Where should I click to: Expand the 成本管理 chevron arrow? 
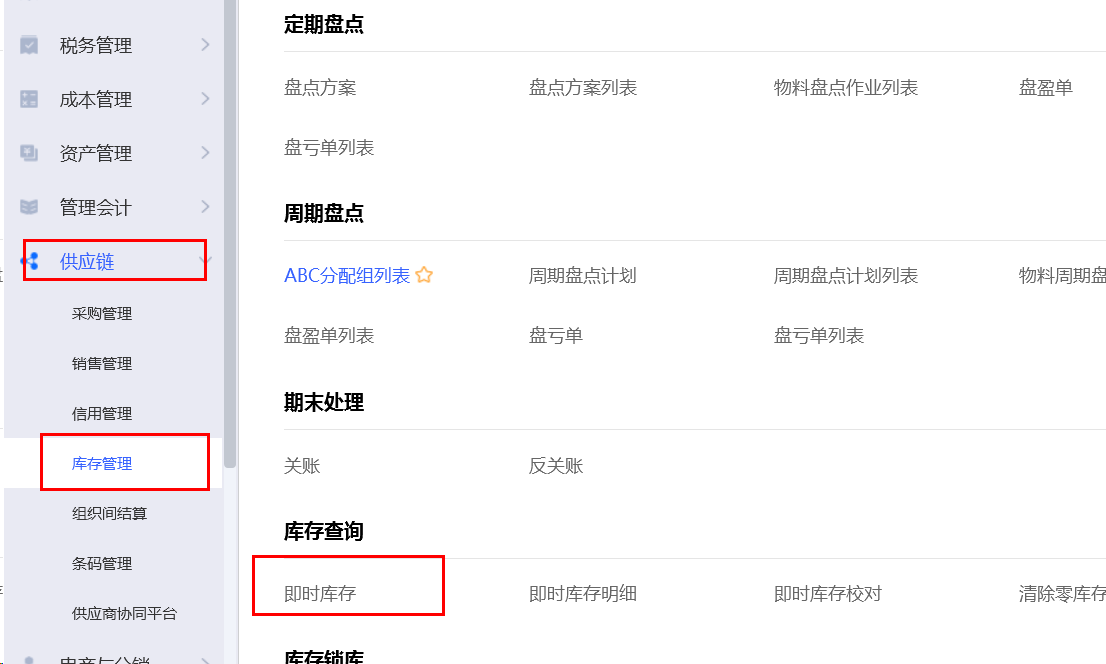pyautogui.click(x=205, y=99)
